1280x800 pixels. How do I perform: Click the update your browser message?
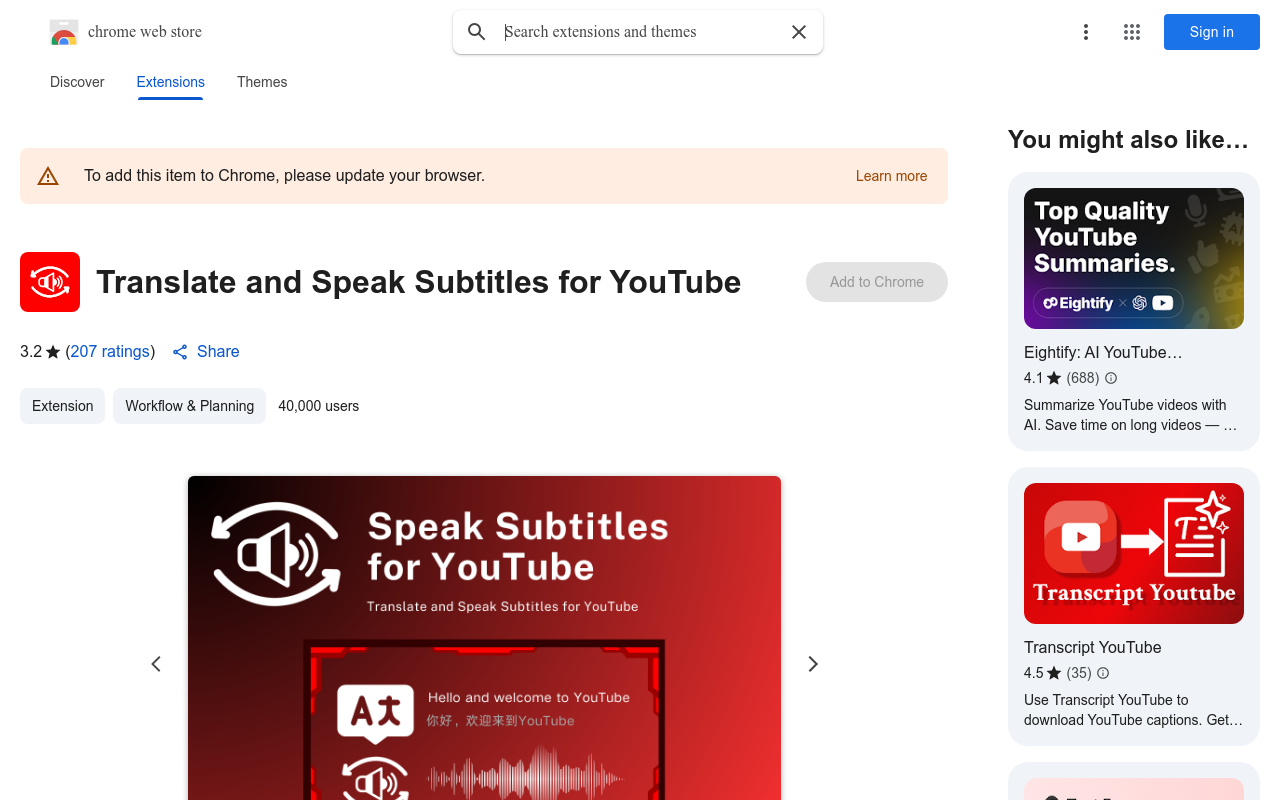point(284,176)
